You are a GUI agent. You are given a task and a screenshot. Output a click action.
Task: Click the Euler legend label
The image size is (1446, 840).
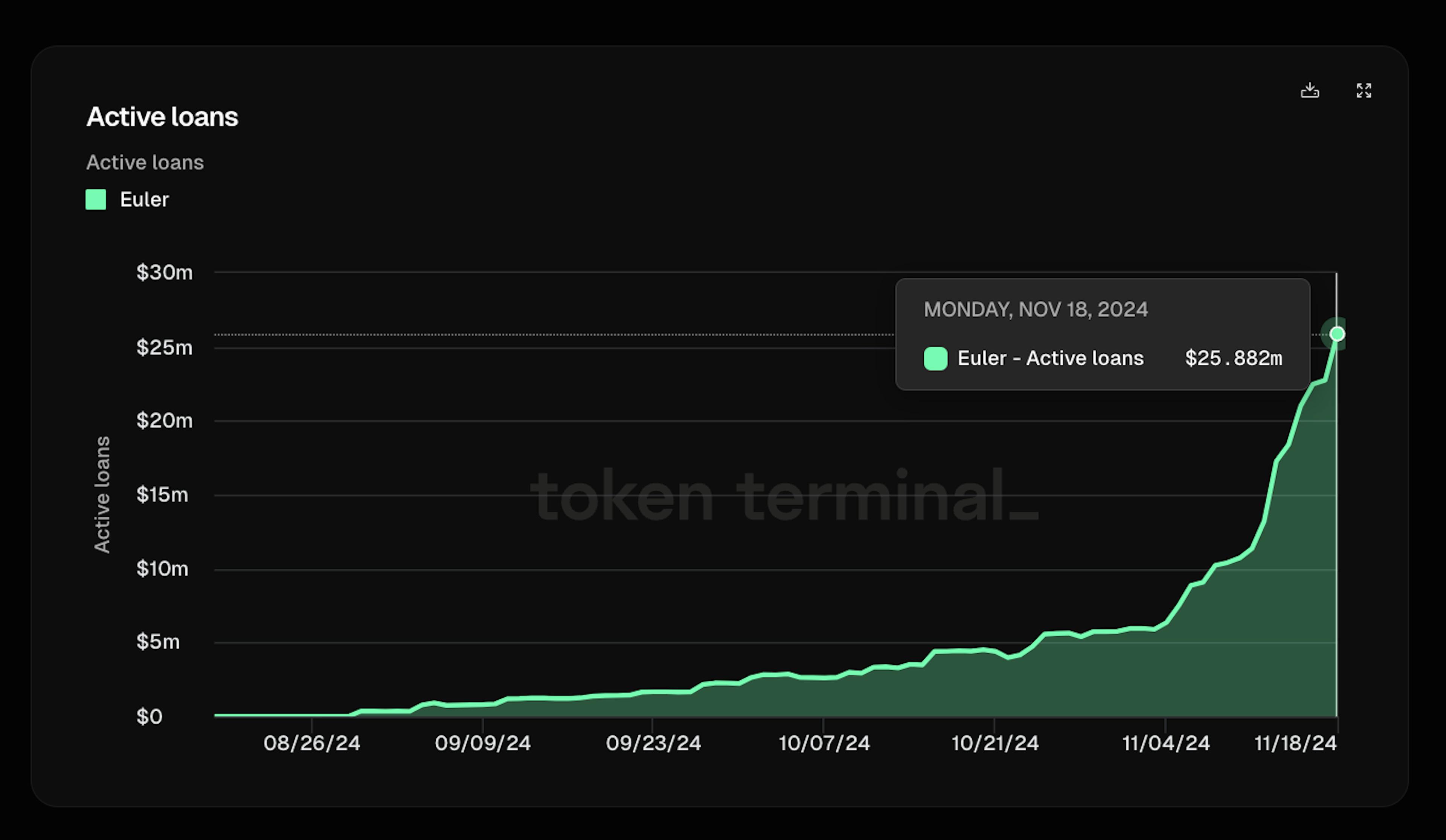point(144,199)
